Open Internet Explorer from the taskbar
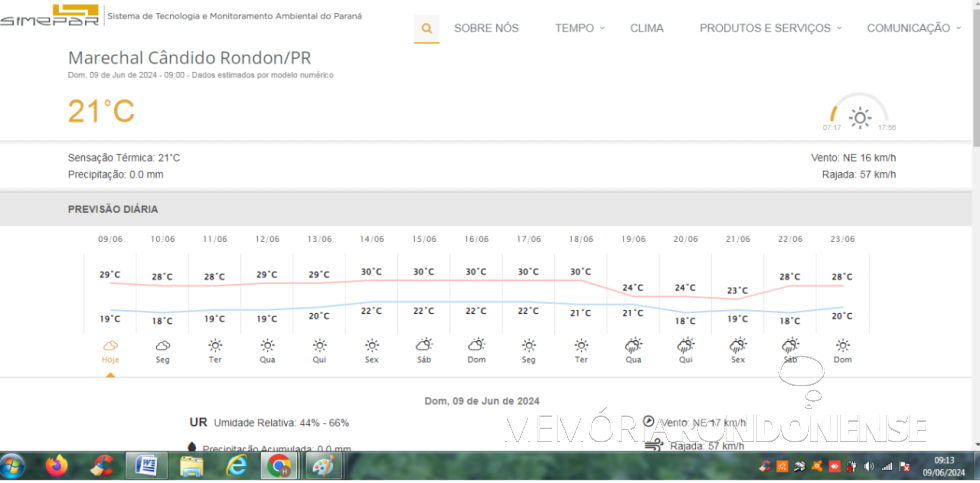 pyautogui.click(x=237, y=466)
